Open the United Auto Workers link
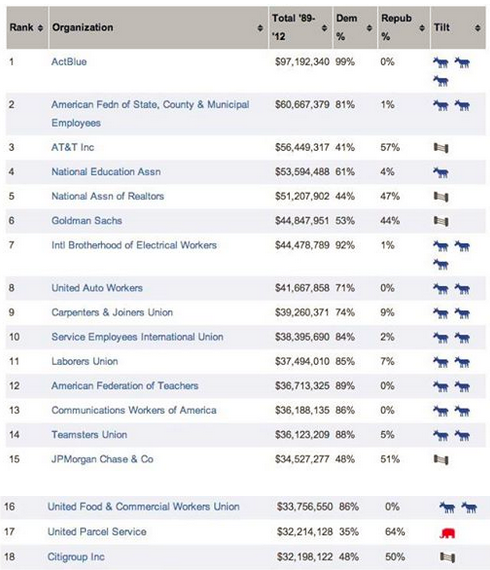This screenshot has width=490, height=570. [97, 288]
